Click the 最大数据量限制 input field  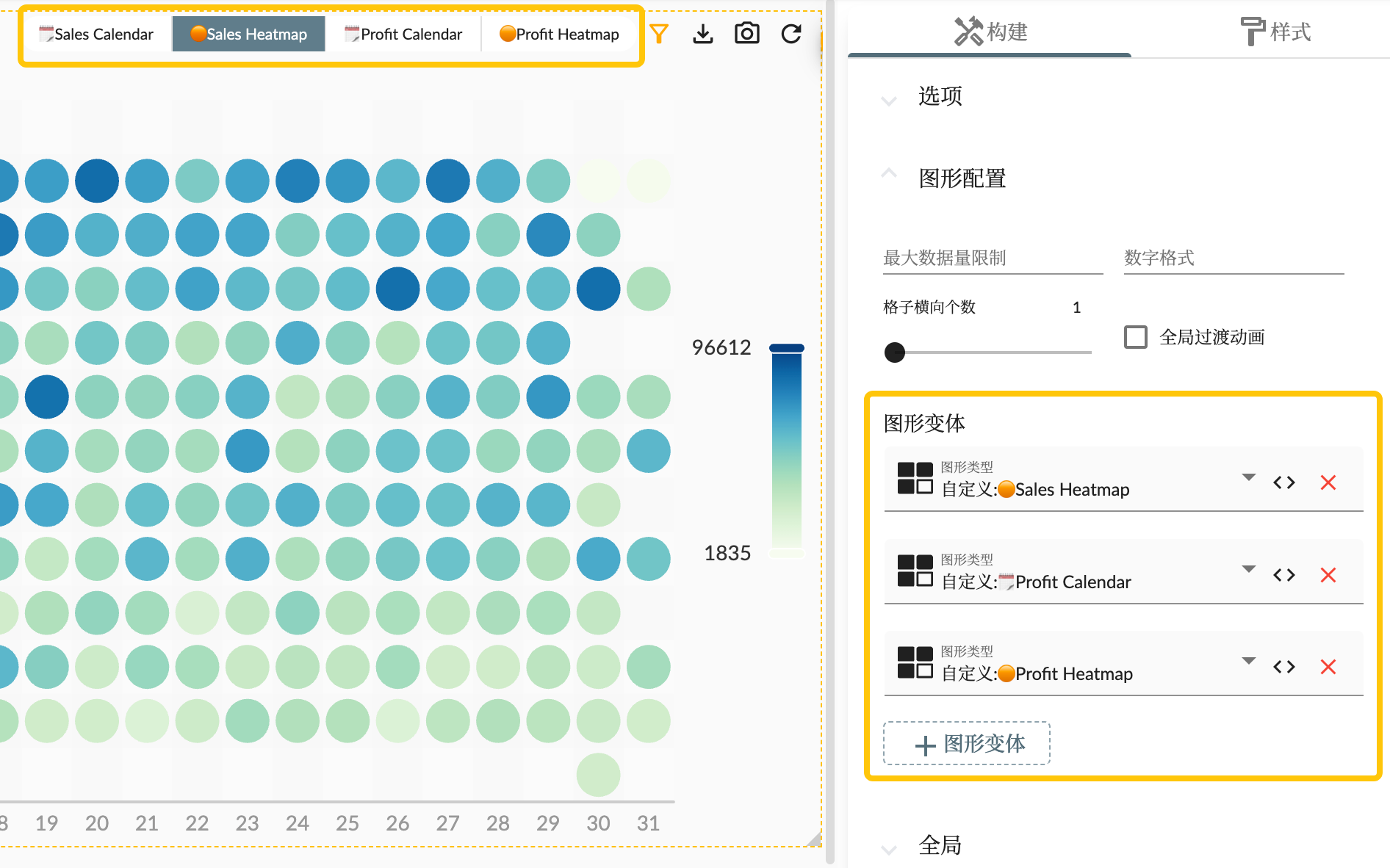tap(992, 258)
